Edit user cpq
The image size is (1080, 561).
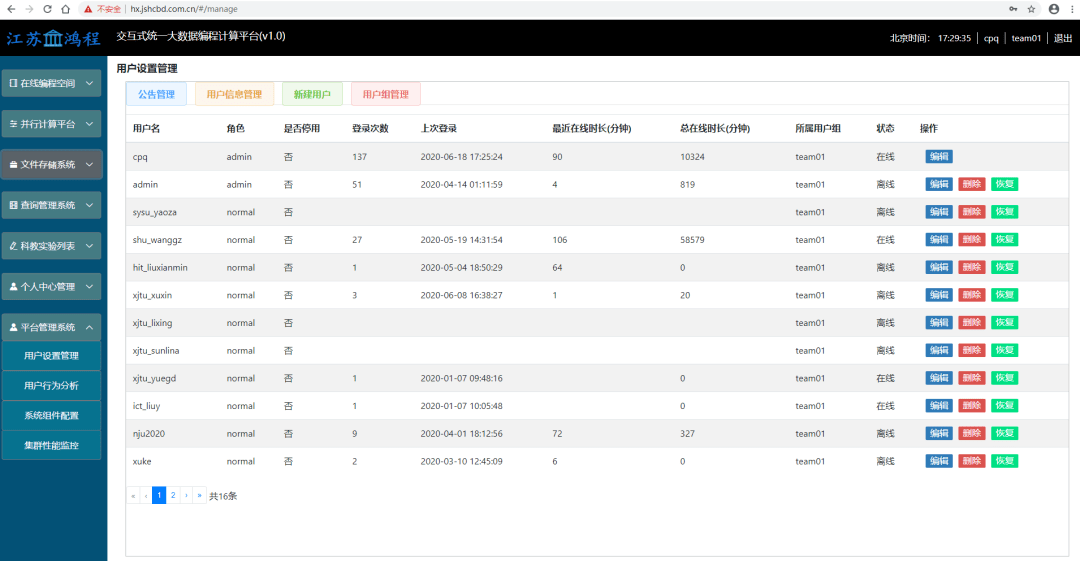(x=939, y=156)
